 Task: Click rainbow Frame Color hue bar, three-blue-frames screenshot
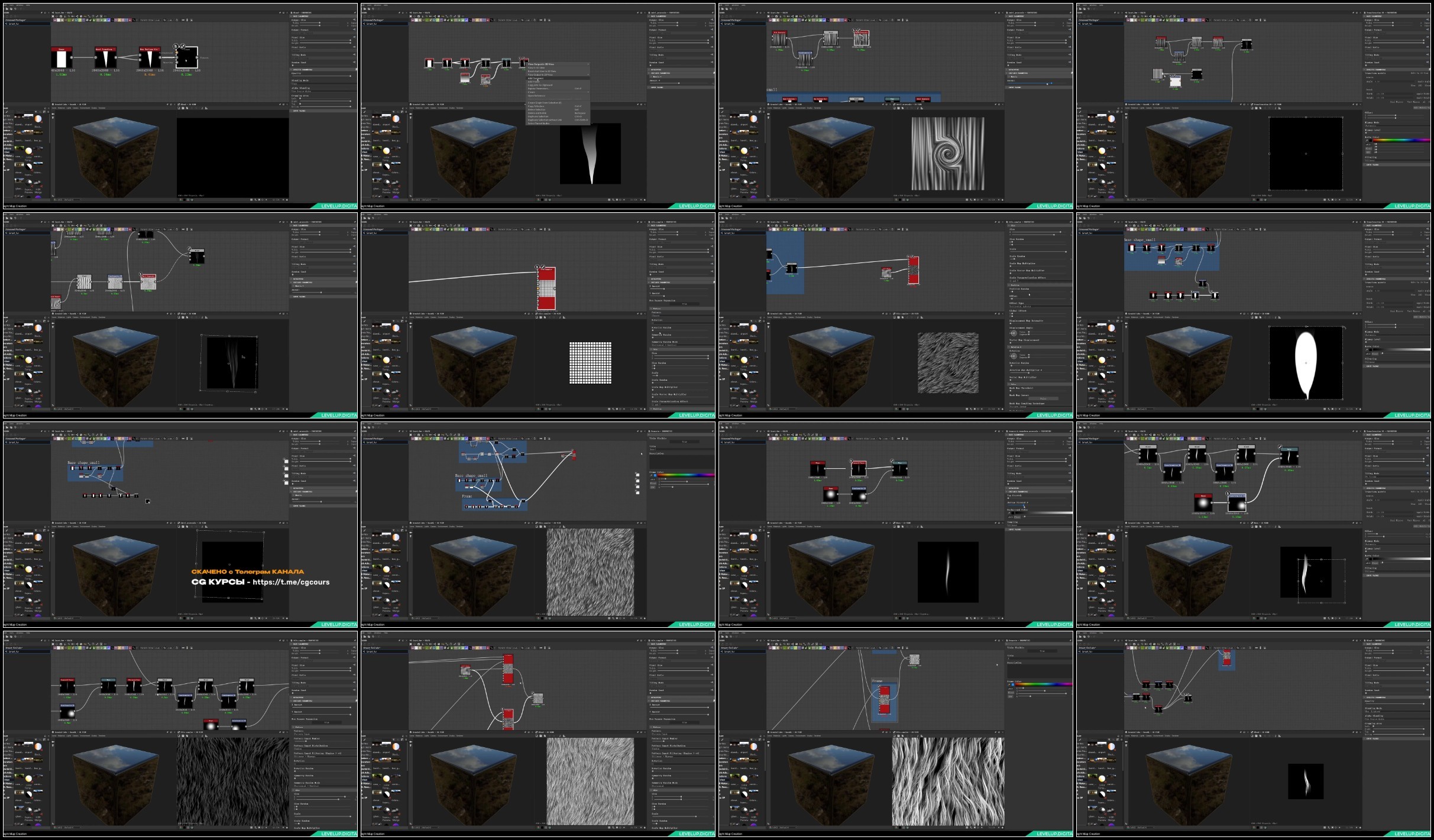686,475
